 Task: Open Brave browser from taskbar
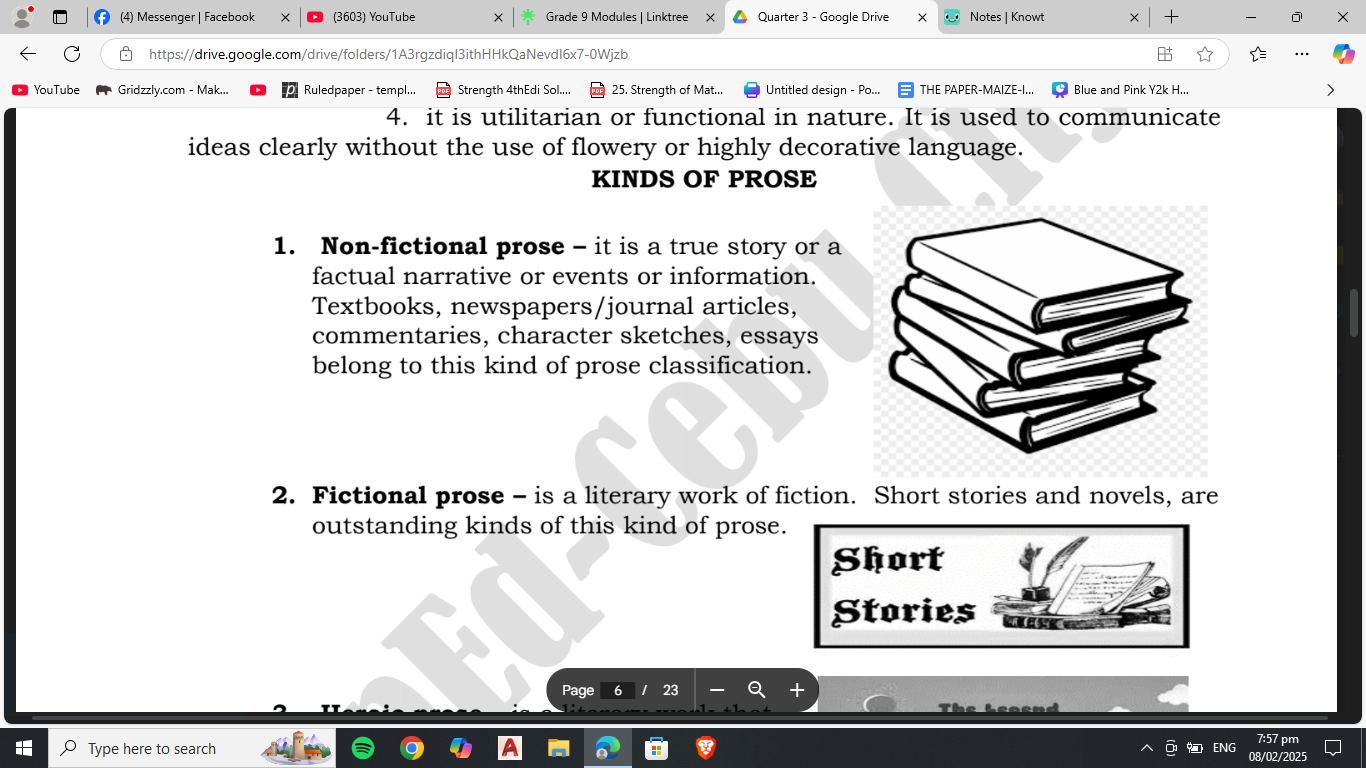click(705, 748)
